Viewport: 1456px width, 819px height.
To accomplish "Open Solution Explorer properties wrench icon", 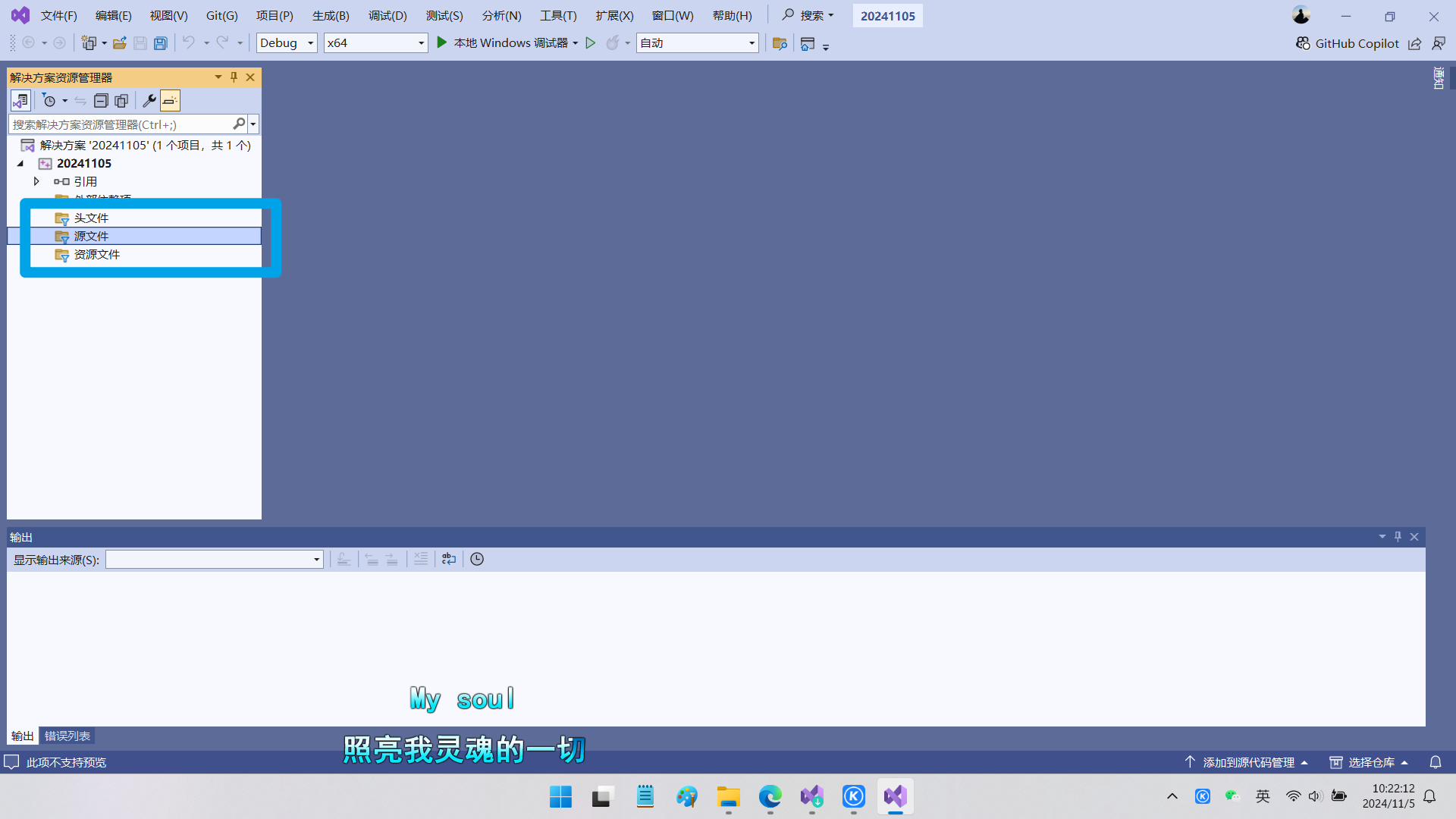I will tap(149, 101).
